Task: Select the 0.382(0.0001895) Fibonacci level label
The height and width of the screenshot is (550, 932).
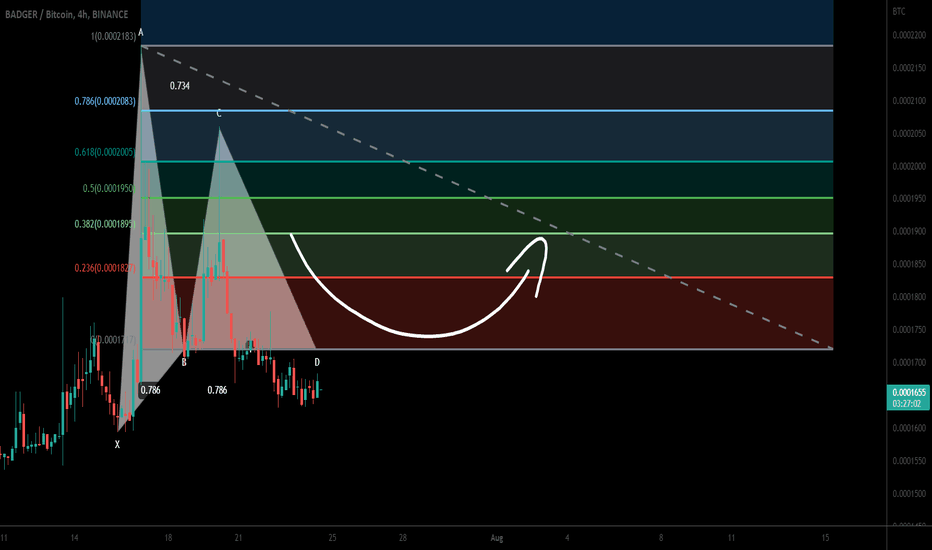Action: tap(105, 224)
